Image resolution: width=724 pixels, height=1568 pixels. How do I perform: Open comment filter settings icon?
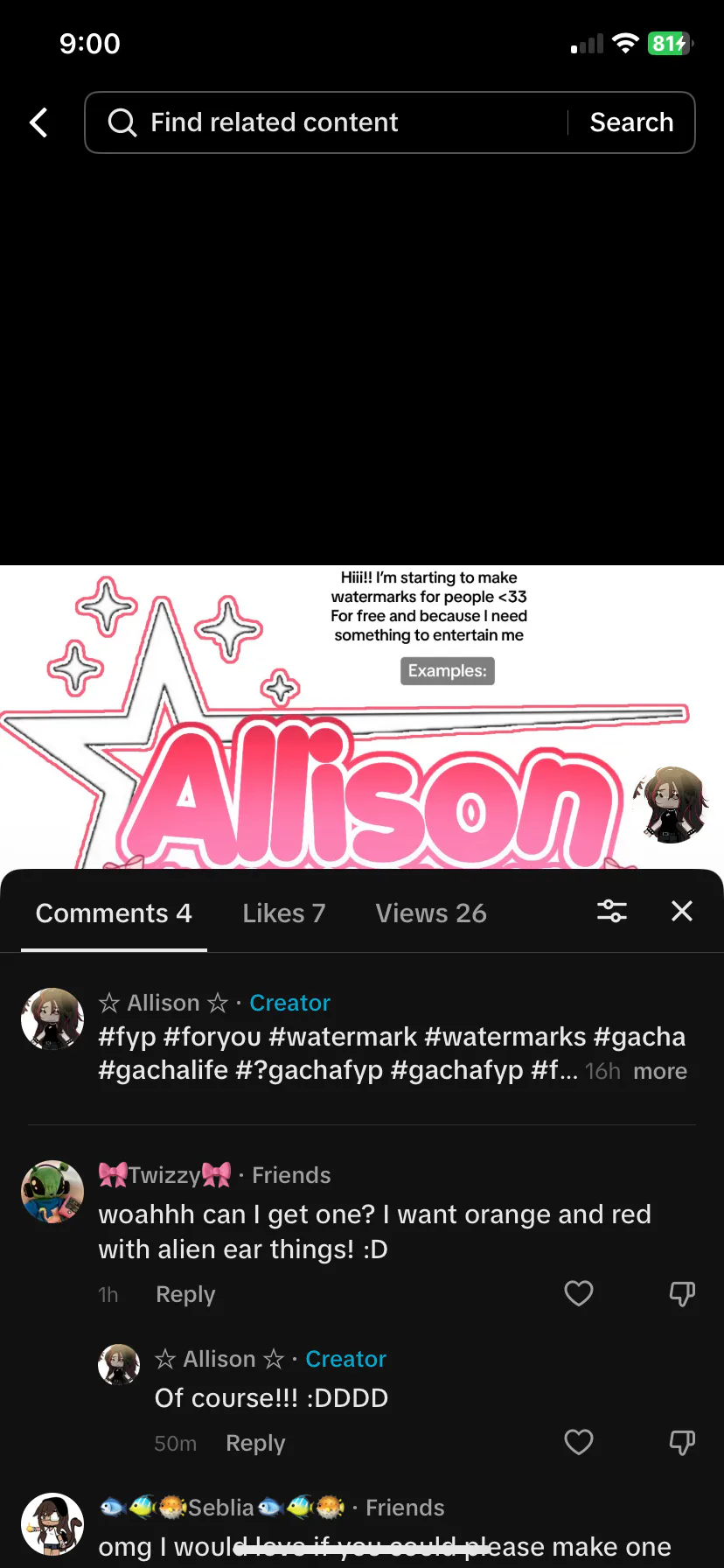point(612,911)
